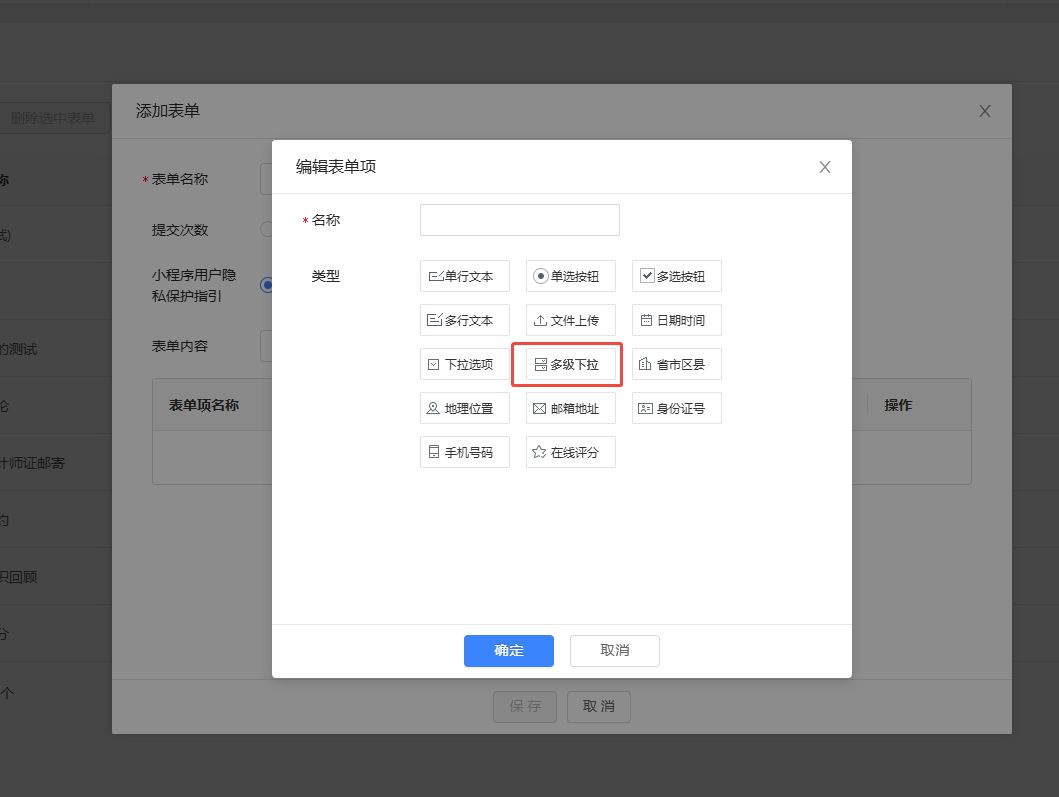The width and height of the screenshot is (1059, 797).
Task: Pick the 邮箱地址 email type
Action: 570,408
